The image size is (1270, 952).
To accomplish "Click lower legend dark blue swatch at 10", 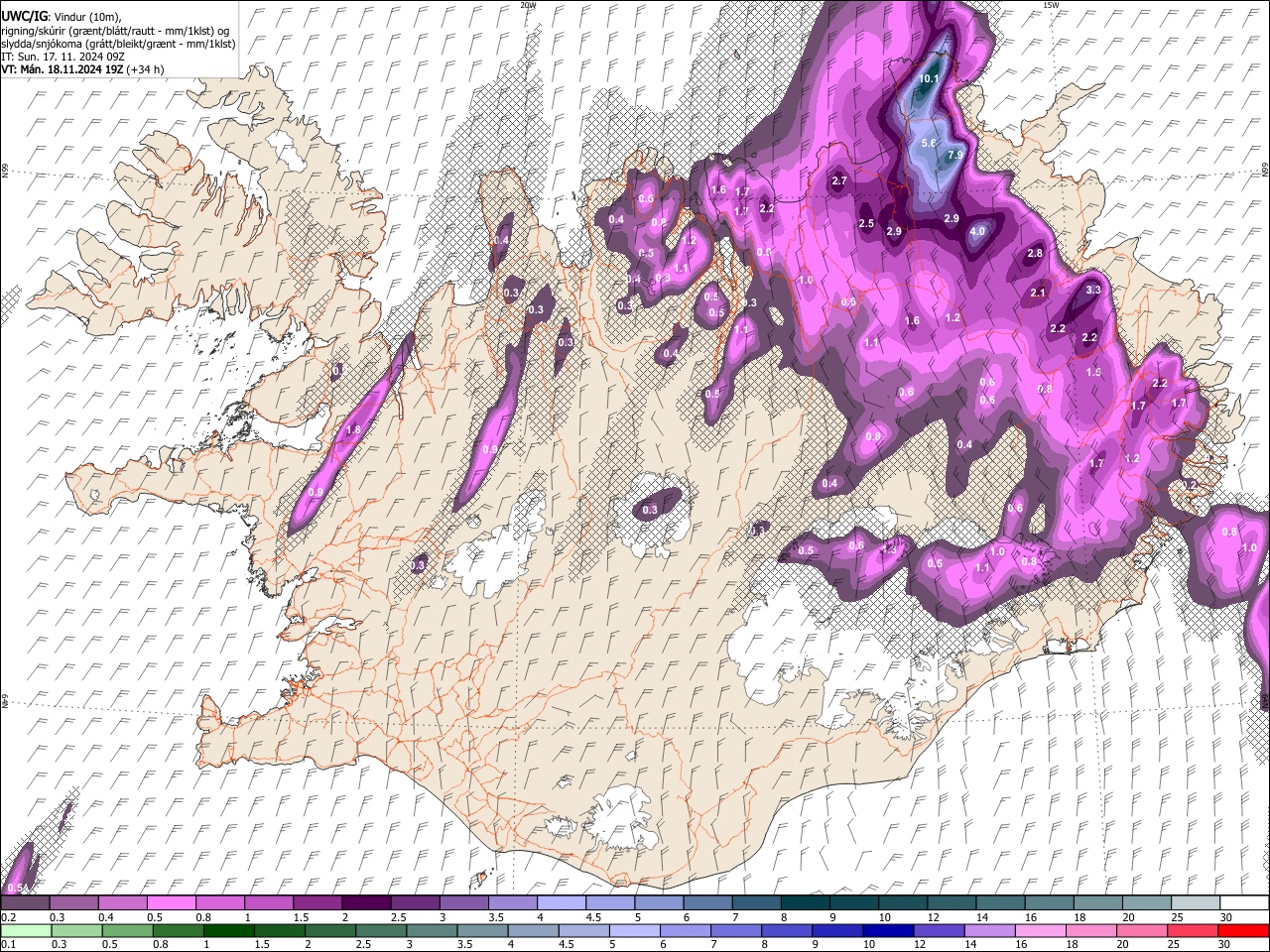I will (887, 930).
